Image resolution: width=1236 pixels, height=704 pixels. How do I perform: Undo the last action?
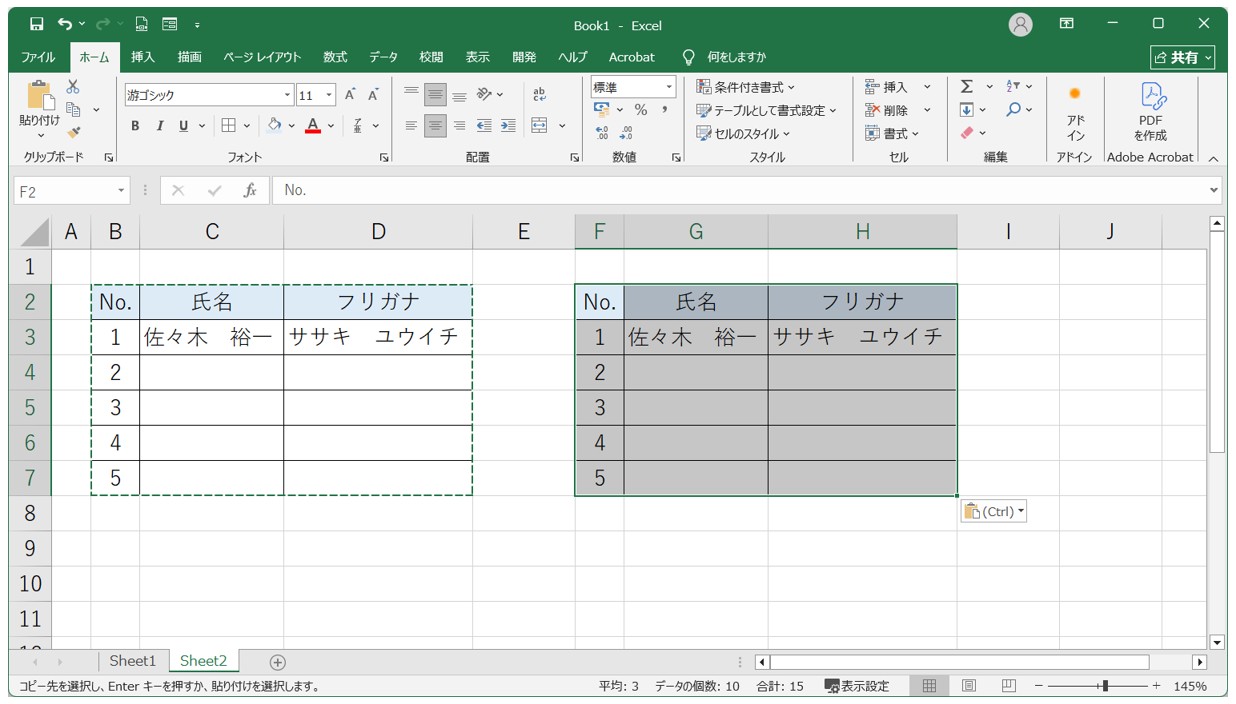65,24
